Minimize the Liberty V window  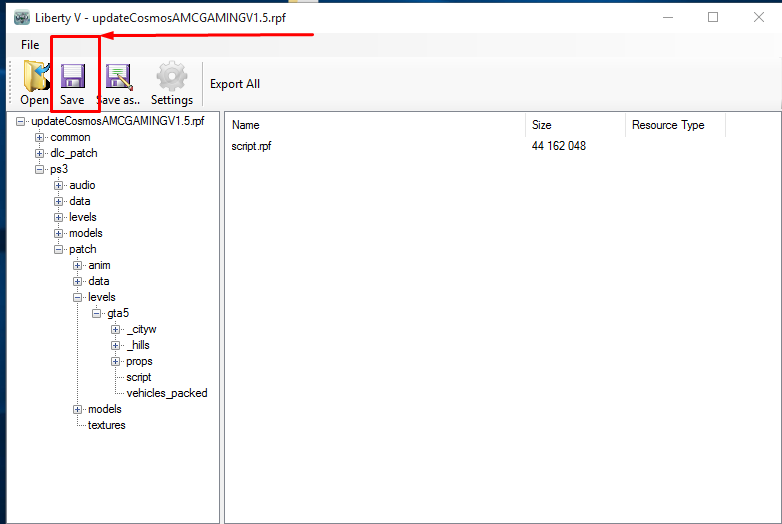(668, 17)
